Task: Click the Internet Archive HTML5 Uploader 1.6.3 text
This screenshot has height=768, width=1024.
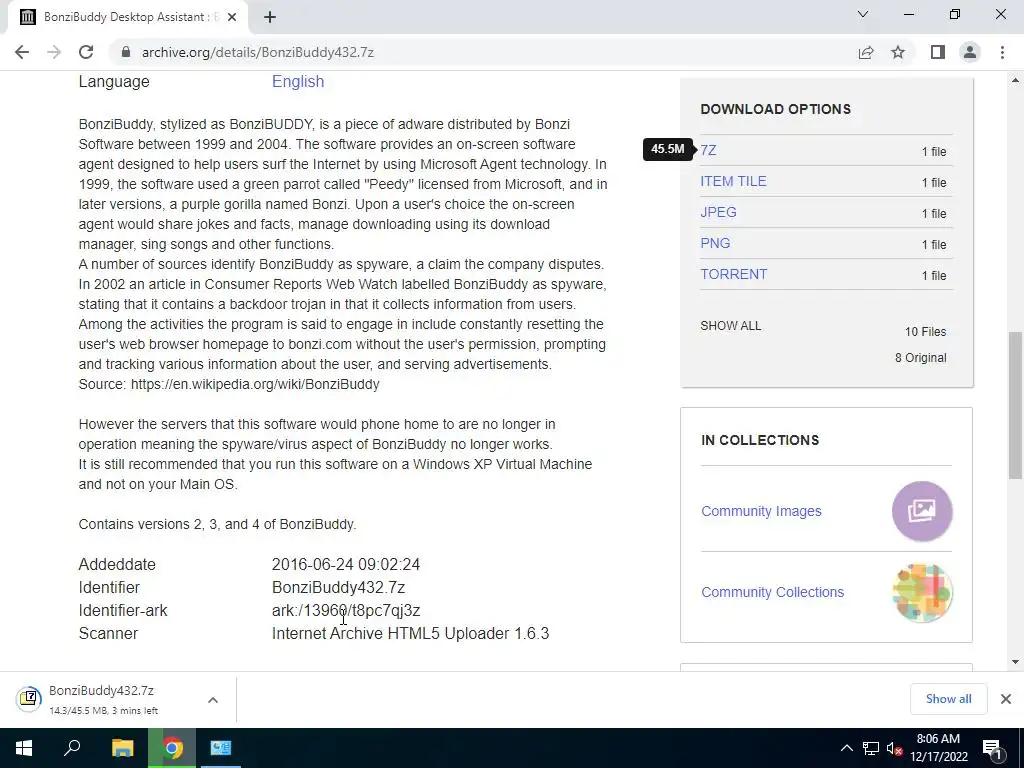Action: pos(410,633)
